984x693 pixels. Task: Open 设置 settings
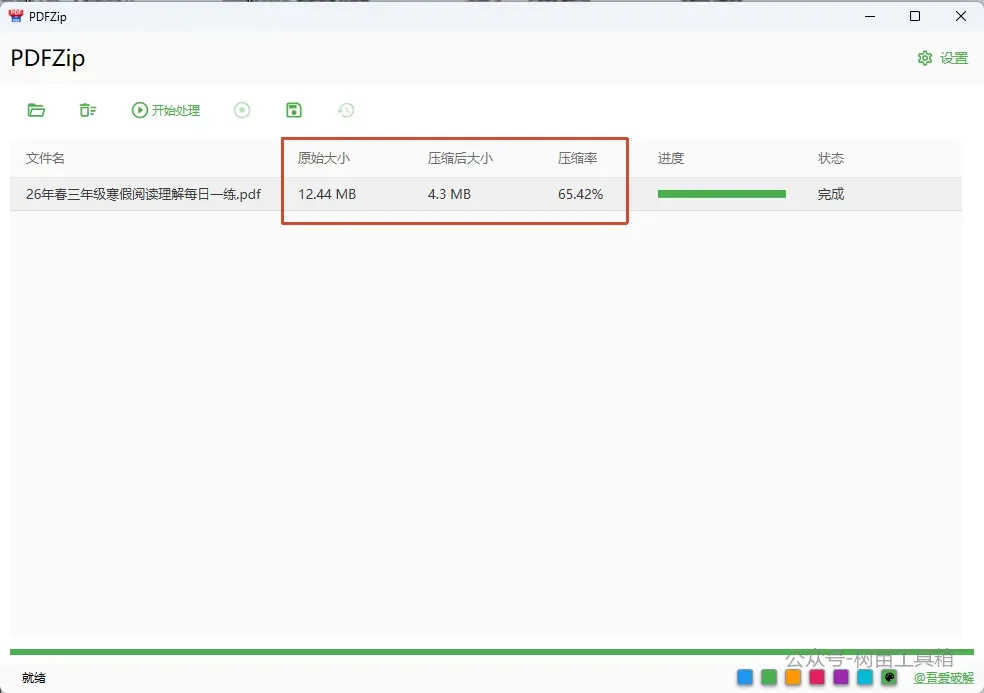pyautogui.click(x=943, y=58)
